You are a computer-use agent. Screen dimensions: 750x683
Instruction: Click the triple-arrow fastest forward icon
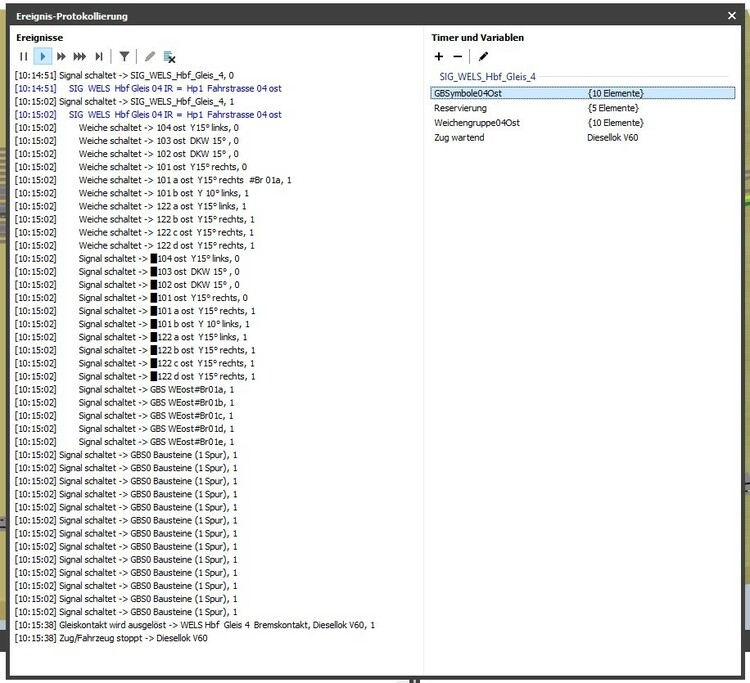pyautogui.click(x=80, y=57)
